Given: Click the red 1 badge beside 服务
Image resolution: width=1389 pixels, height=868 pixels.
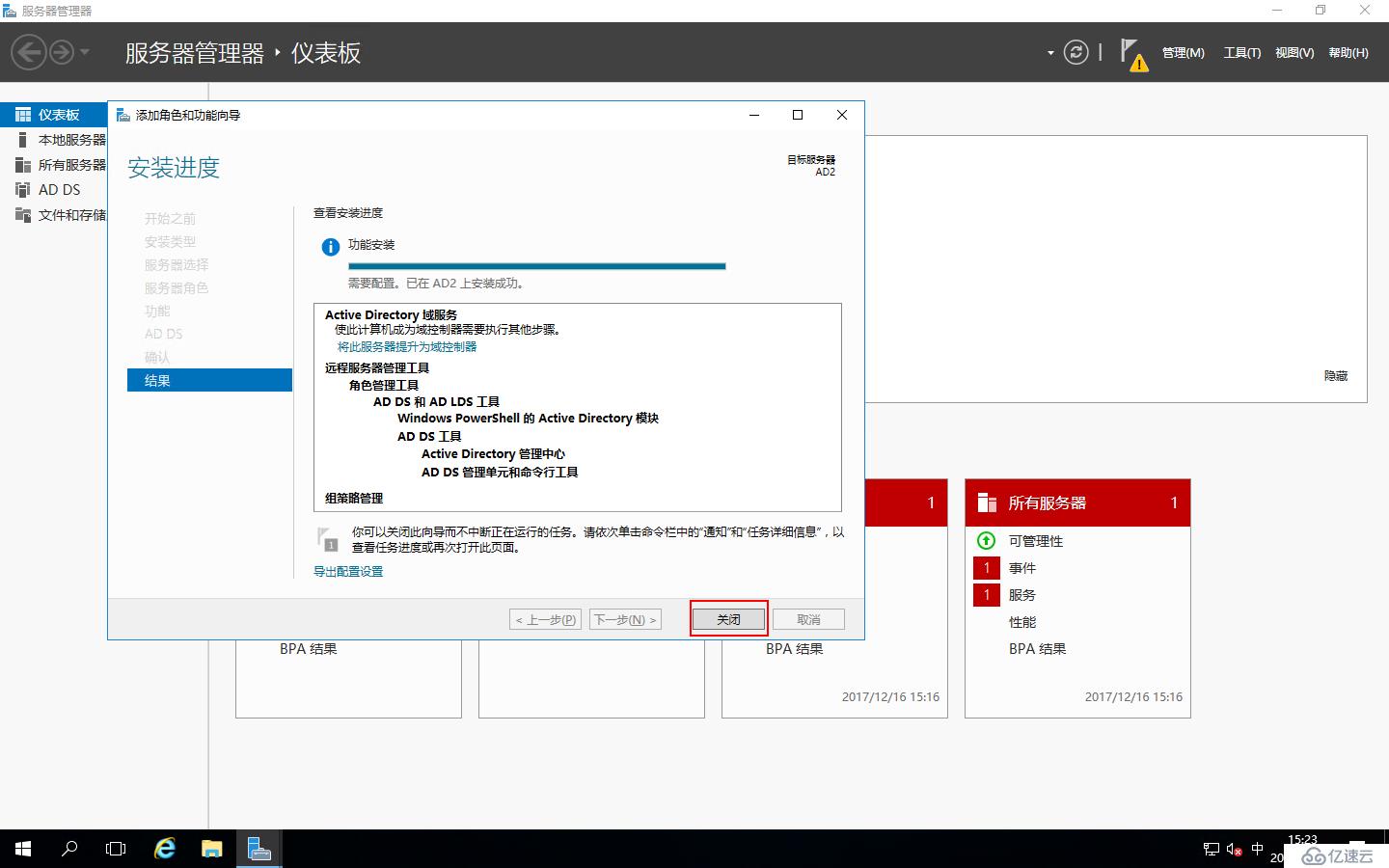Looking at the screenshot, I should [x=987, y=595].
